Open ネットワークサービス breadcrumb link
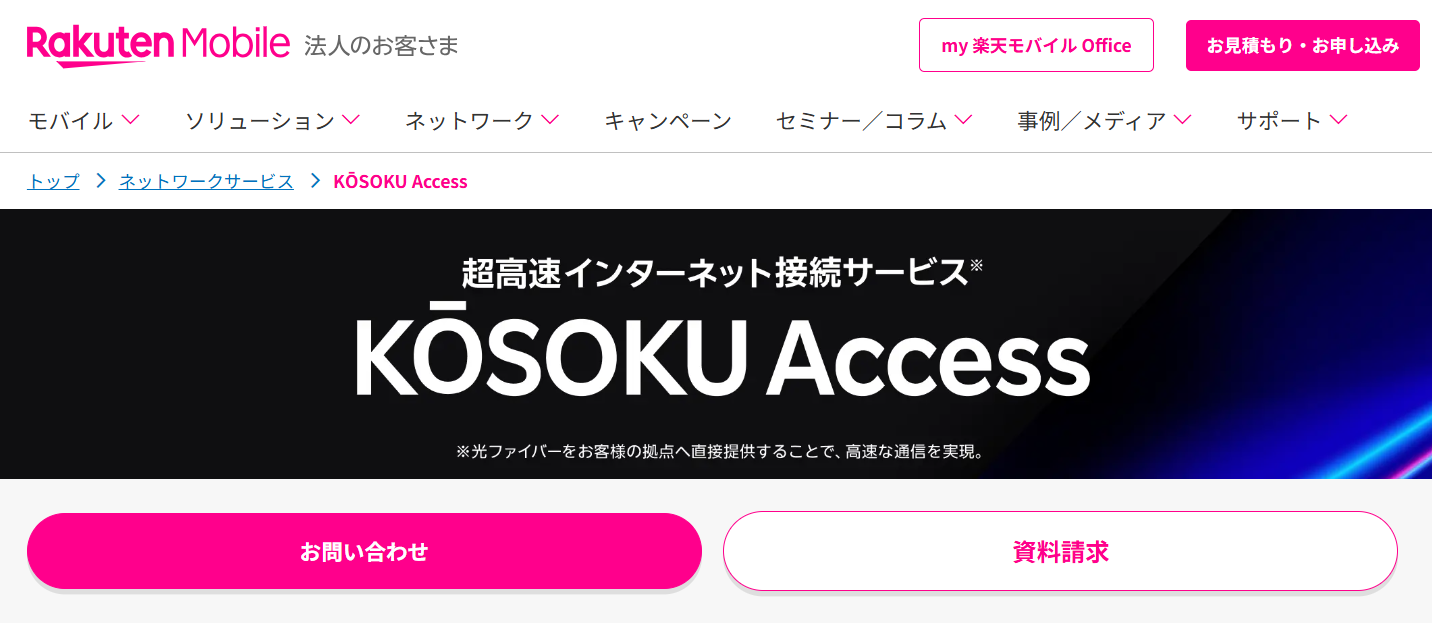Image resolution: width=1432 pixels, height=640 pixels. point(206,181)
